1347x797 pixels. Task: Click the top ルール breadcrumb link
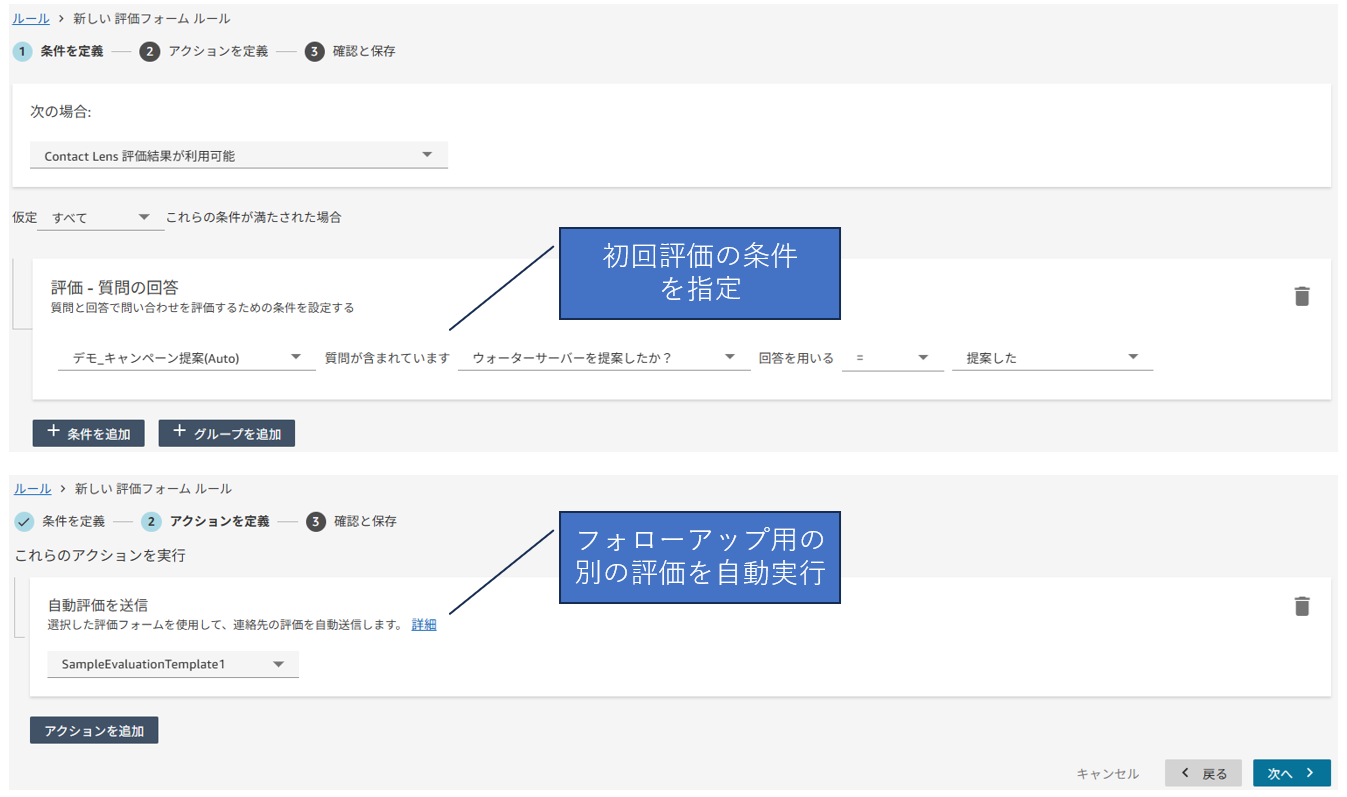(x=31, y=19)
